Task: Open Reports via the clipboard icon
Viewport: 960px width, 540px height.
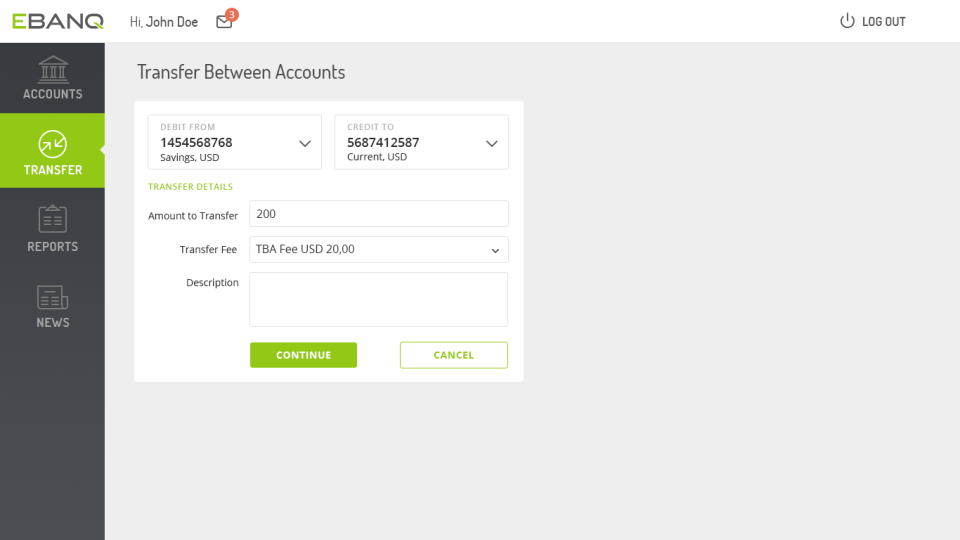Action: pos(53,219)
